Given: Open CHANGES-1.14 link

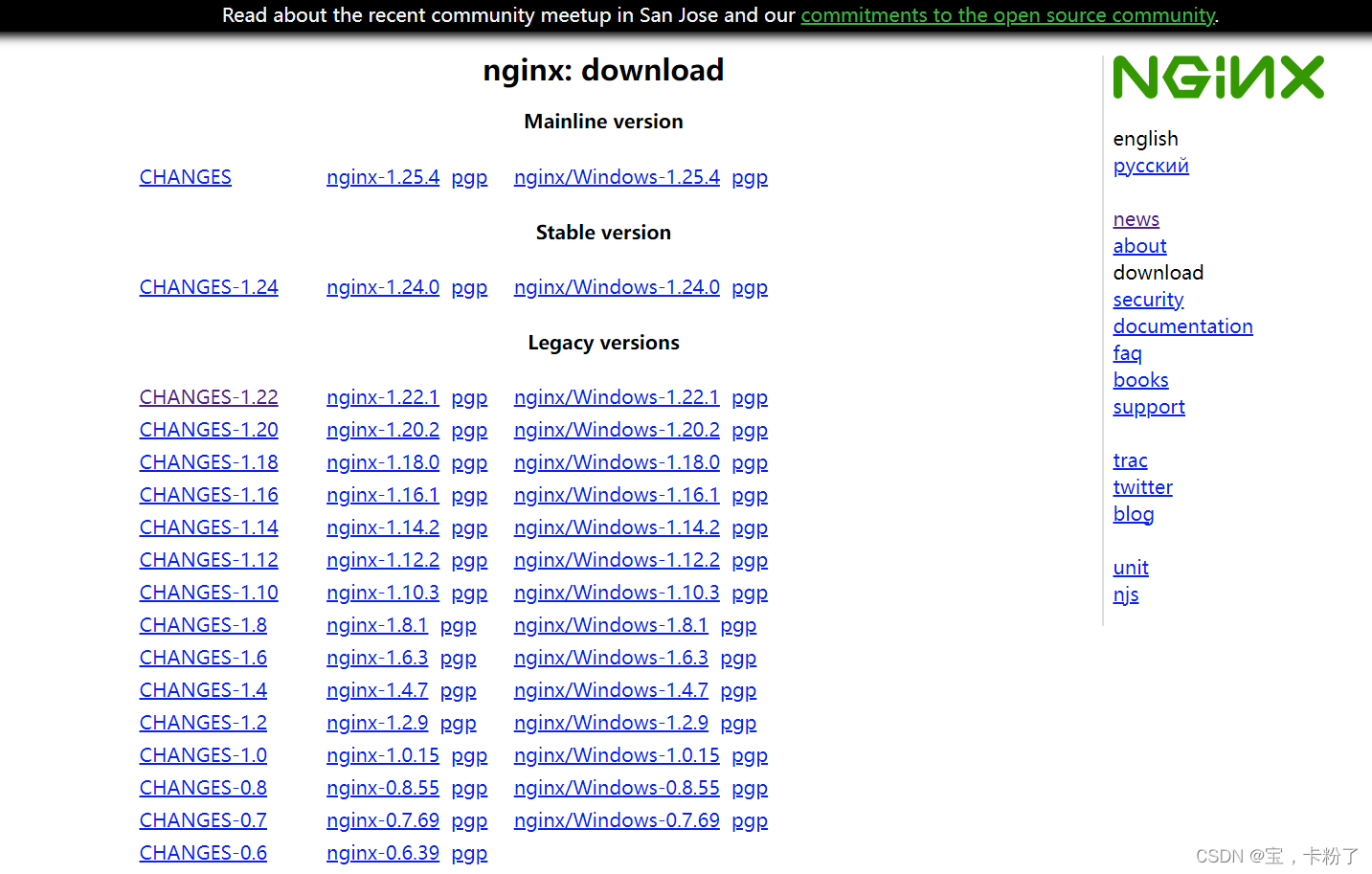Looking at the screenshot, I should pos(209,527).
